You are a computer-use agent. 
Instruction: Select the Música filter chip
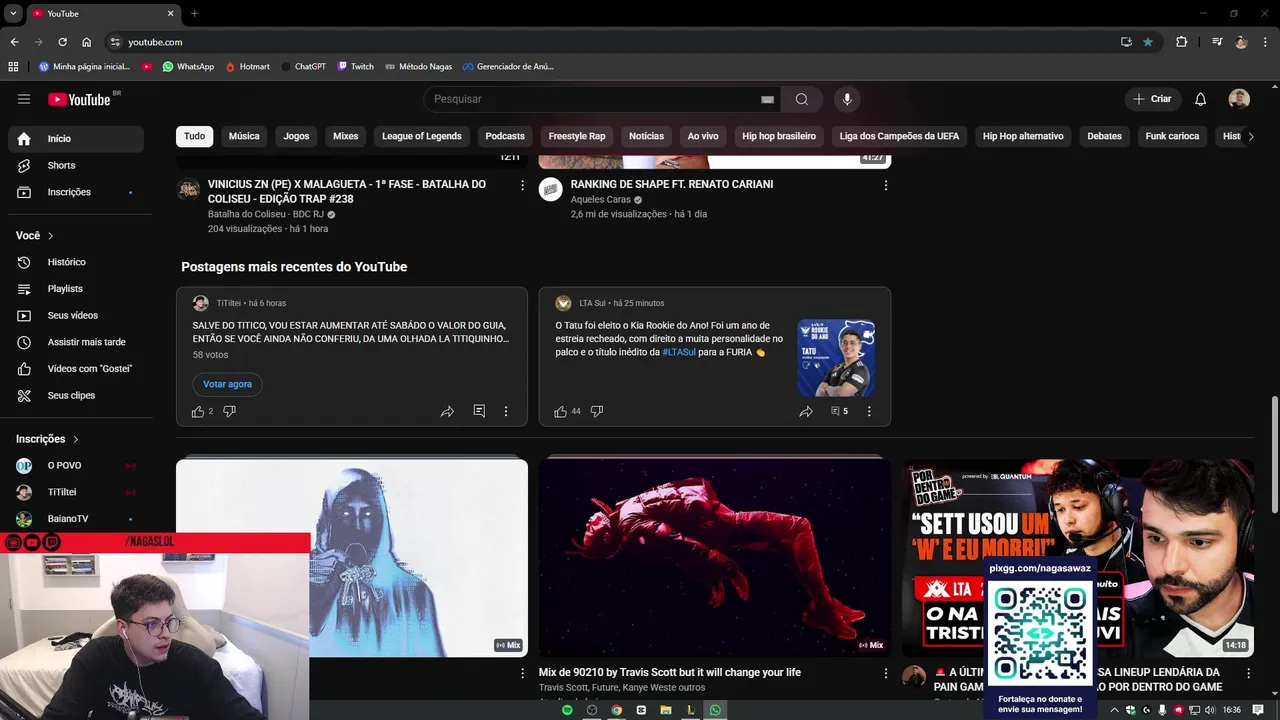click(244, 136)
